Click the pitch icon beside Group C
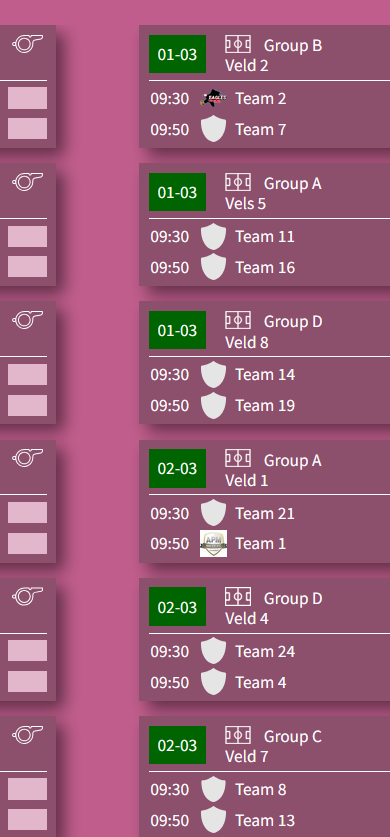Viewport: 390px width, 837px height. click(238, 735)
